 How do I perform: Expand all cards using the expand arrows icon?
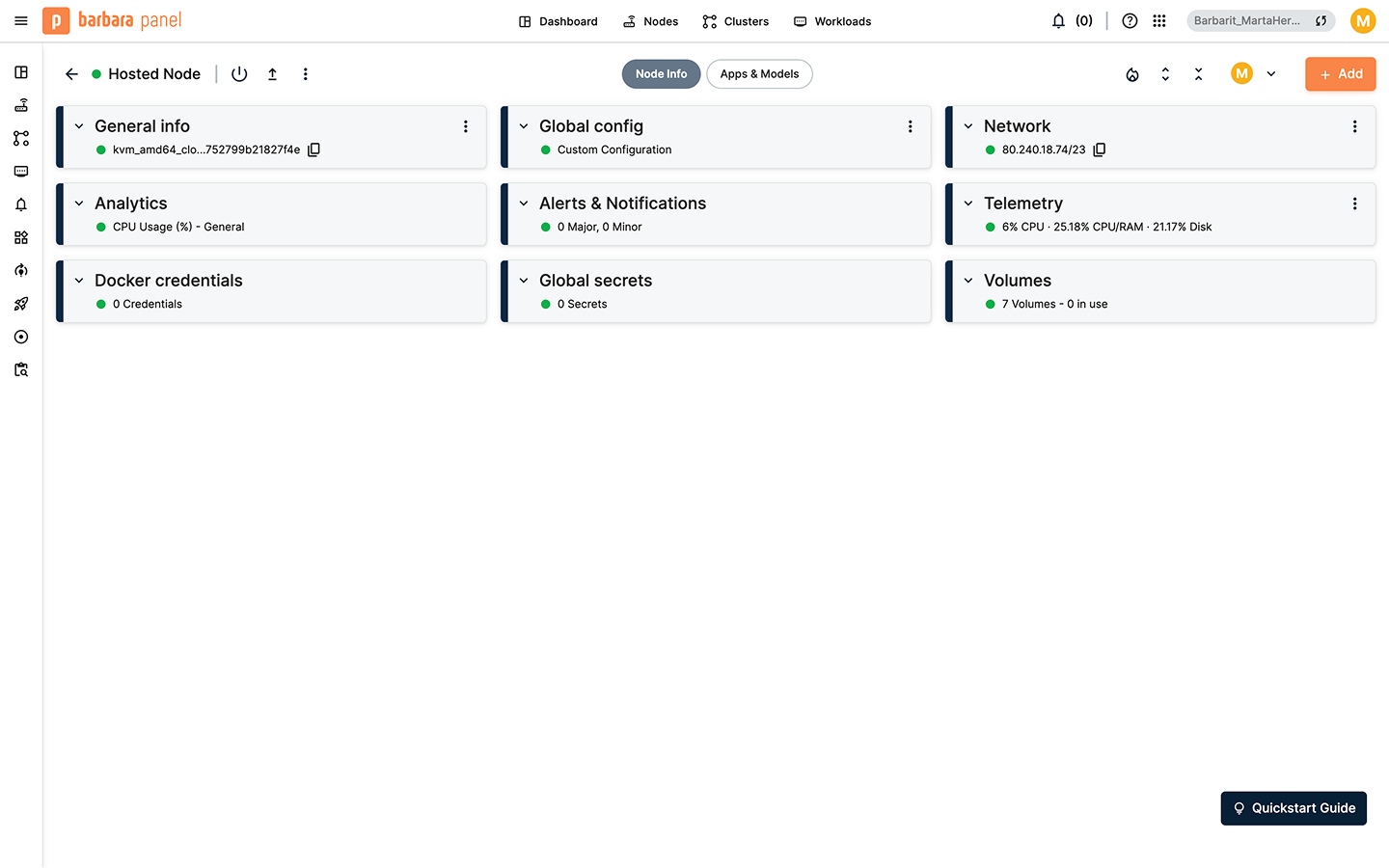tap(1165, 74)
